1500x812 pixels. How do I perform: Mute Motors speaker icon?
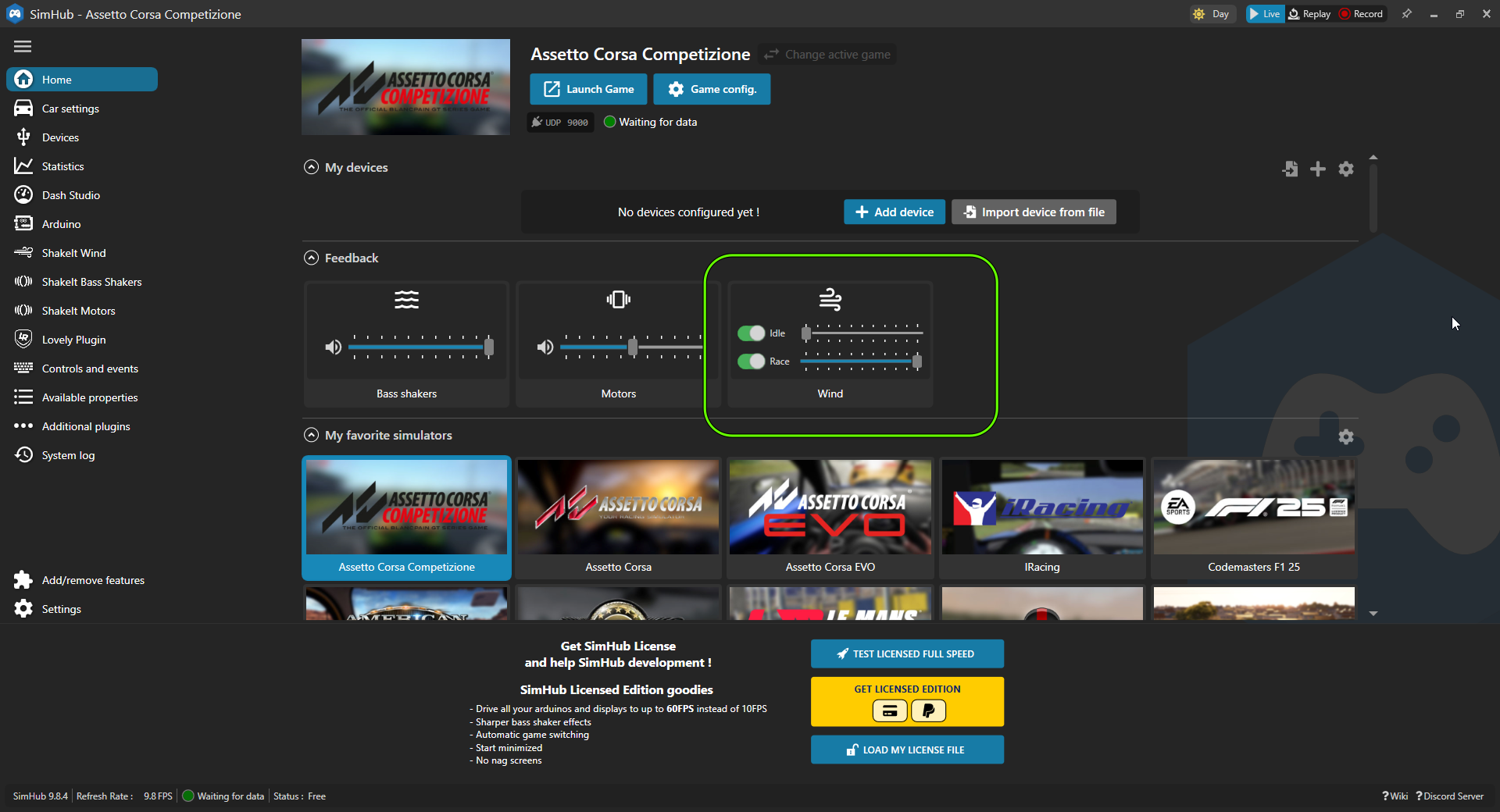point(545,347)
